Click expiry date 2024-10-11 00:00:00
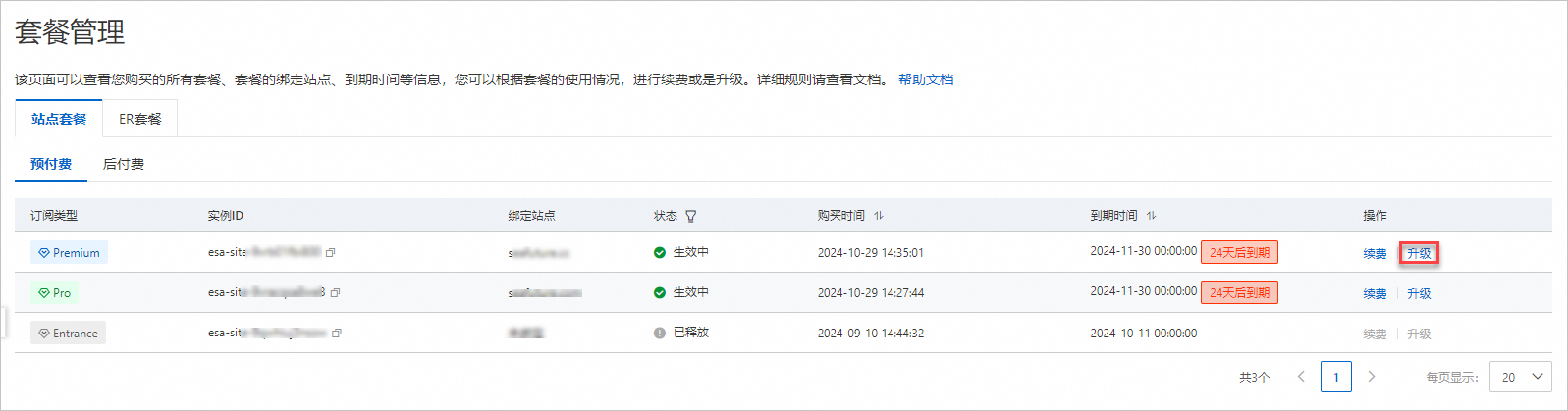This screenshot has width=1568, height=411. pyautogui.click(x=1144, y=334)
